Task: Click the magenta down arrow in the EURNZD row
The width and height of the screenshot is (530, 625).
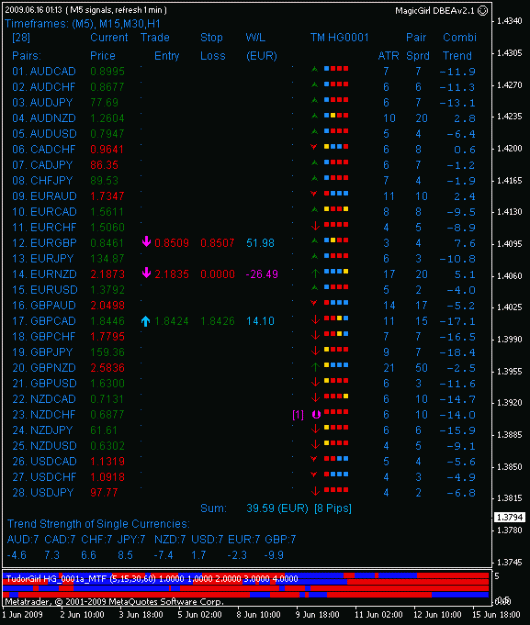Action: click(146, 273)
